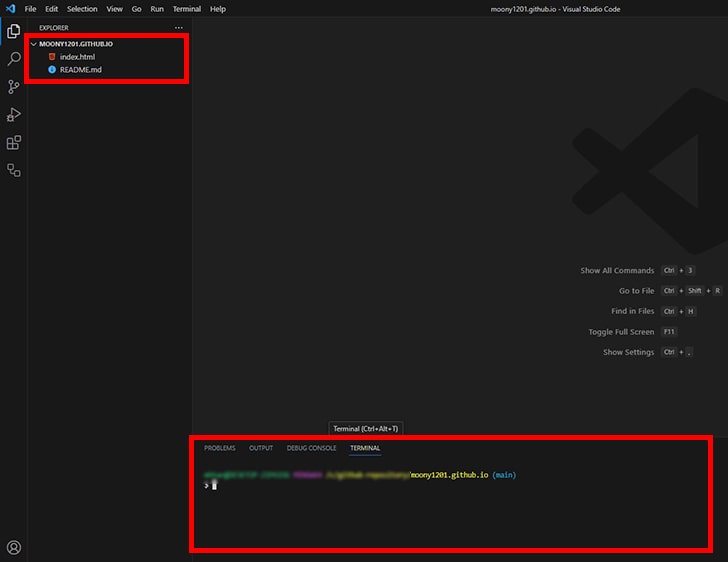
Task: Open the Extensions view icon
Action: pyautogui.click(x=14, y=143)
